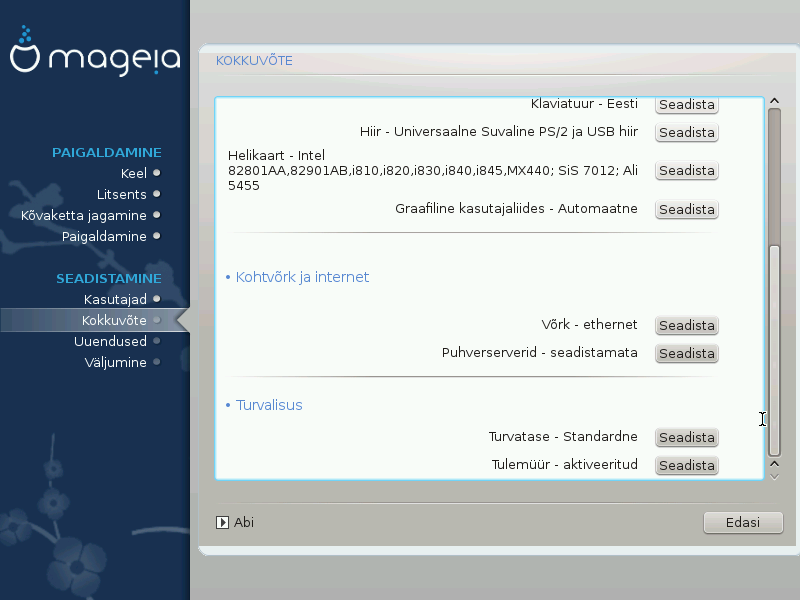Click the vertical scrollbar thumb
The image size is (800, 600).
pyautogui.click(x=773, y=350)
